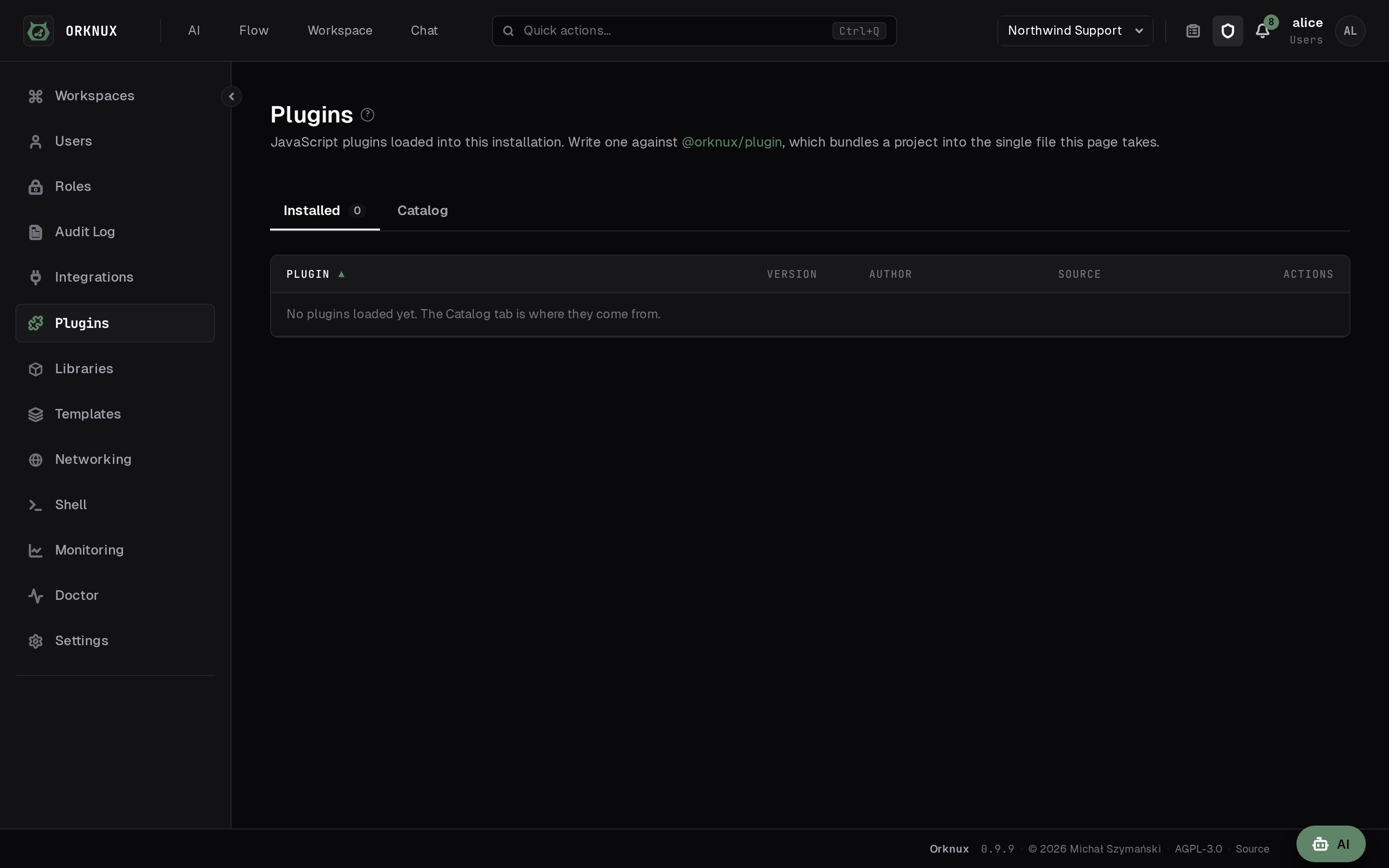Click the Audit Log document icon

(36, 232)
